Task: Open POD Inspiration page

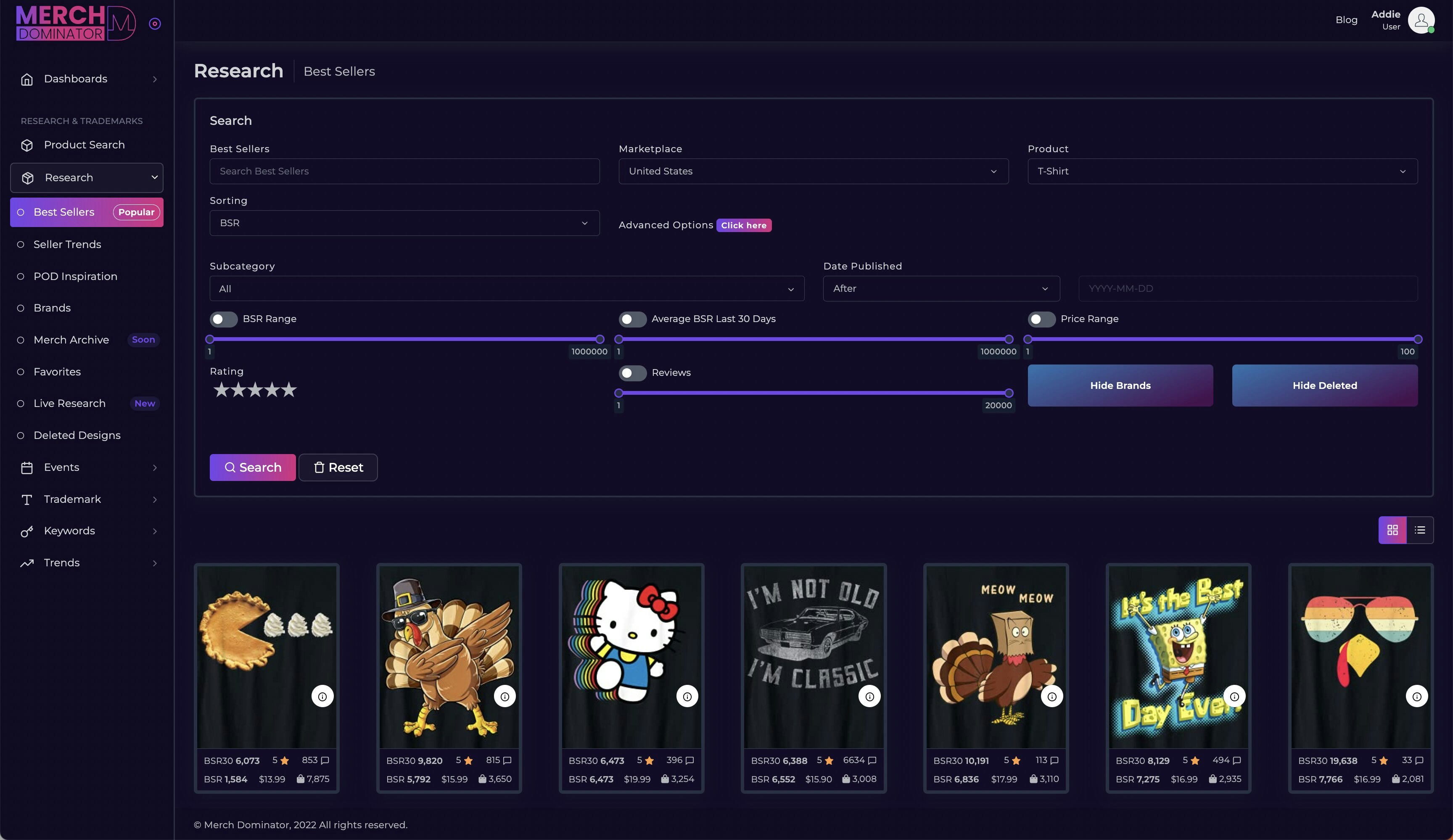Action: click(75, 276)
